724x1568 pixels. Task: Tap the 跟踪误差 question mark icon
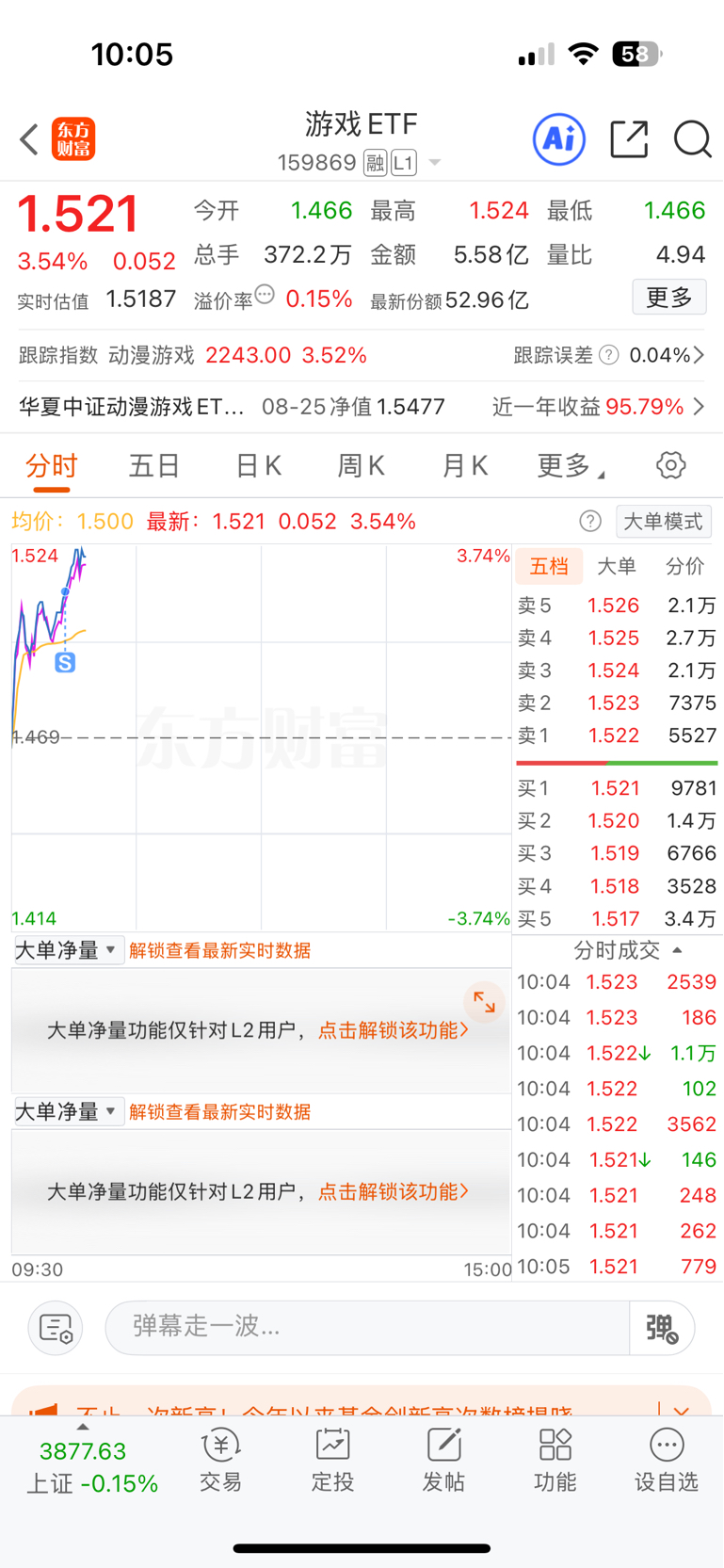609,355
